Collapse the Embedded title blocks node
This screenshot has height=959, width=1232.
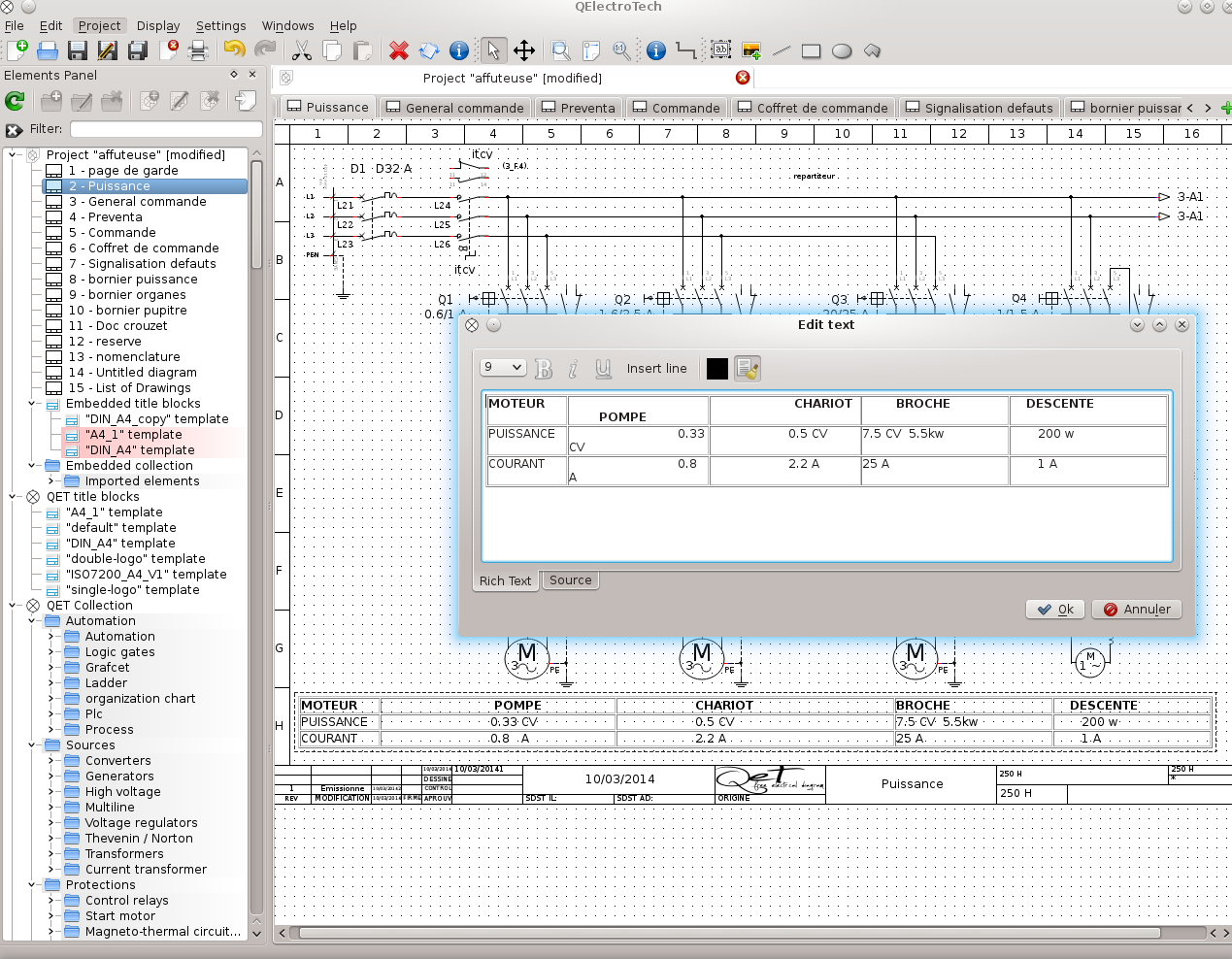(x=32, y=404)
